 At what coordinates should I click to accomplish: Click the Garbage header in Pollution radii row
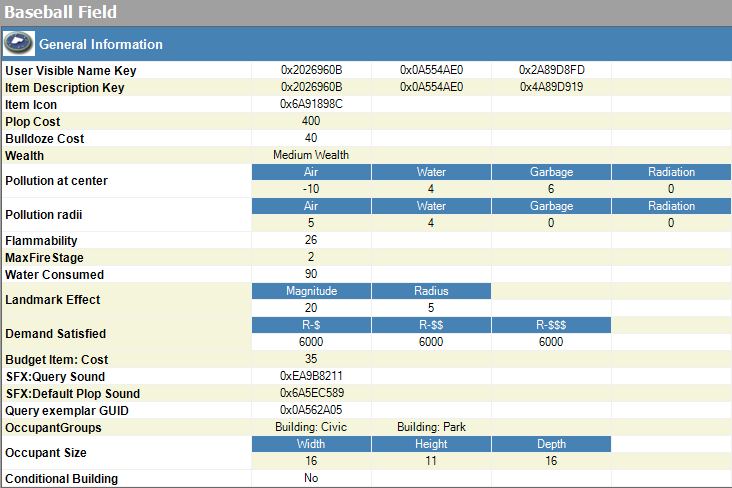[x=551, y=206]
